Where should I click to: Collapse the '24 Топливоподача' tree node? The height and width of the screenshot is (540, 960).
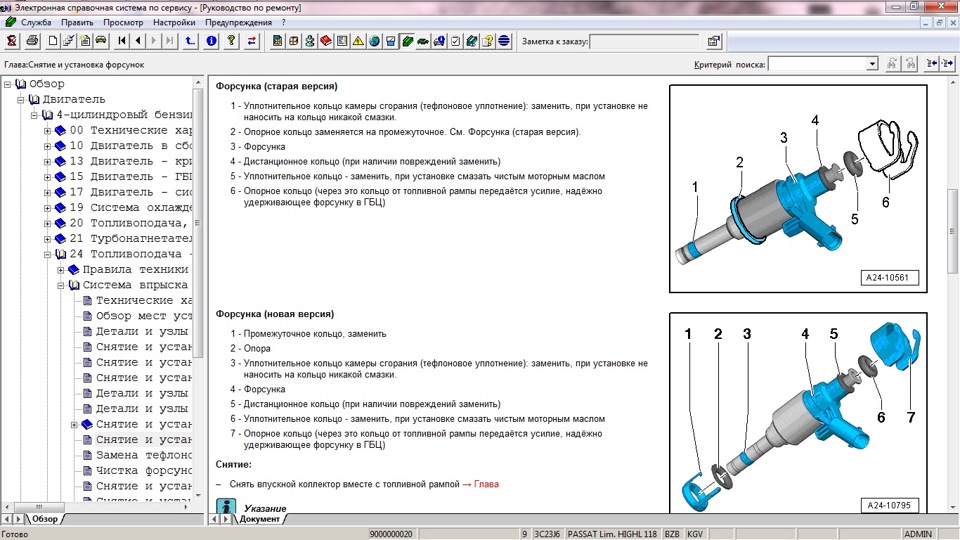coord(47,254)
